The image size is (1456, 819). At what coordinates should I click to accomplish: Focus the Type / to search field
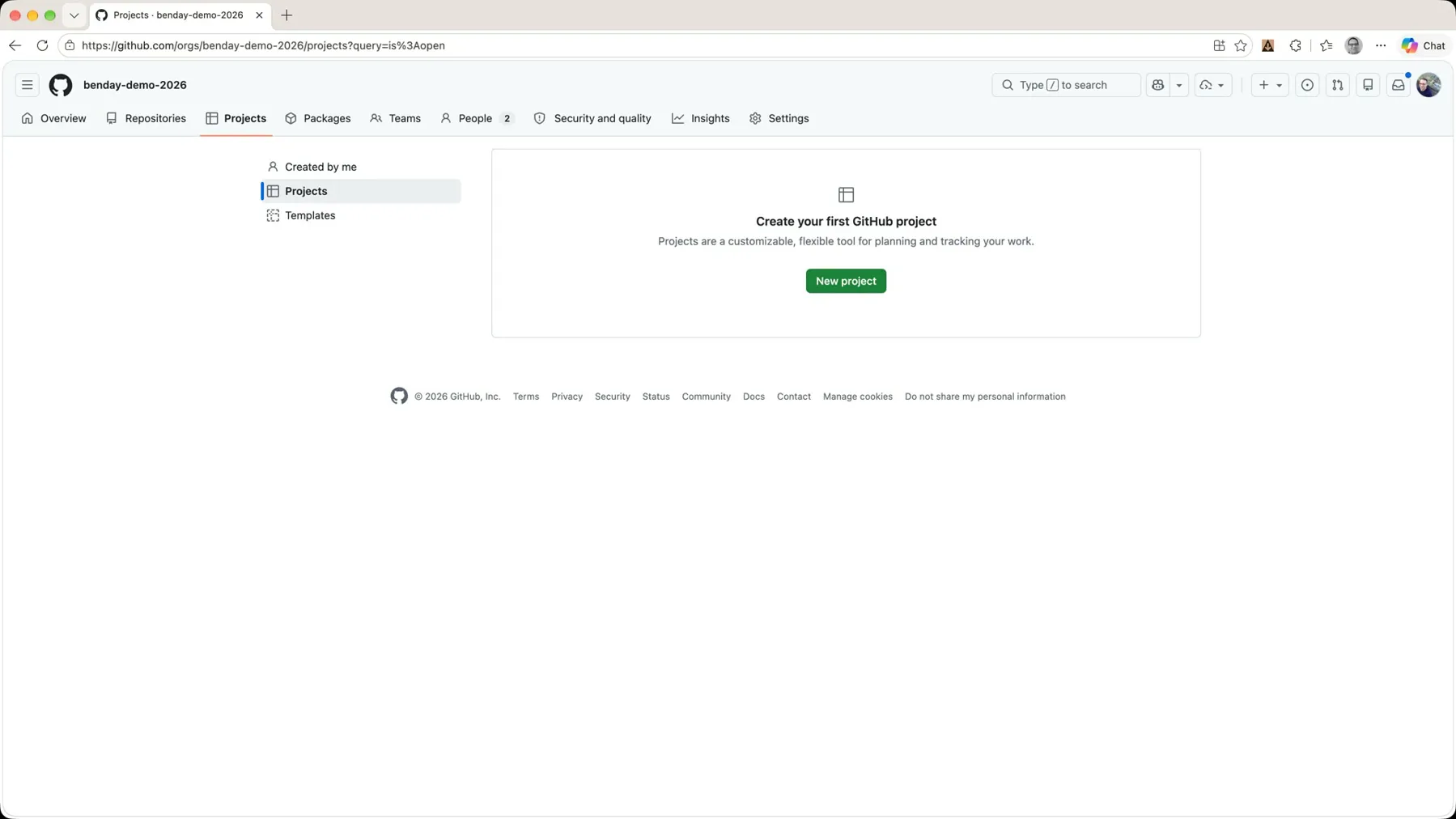click(1066, 85)
